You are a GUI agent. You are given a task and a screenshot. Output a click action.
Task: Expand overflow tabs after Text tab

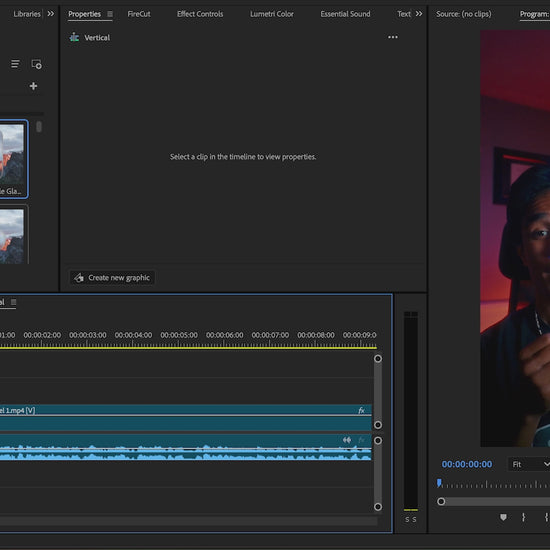(419, 14)
